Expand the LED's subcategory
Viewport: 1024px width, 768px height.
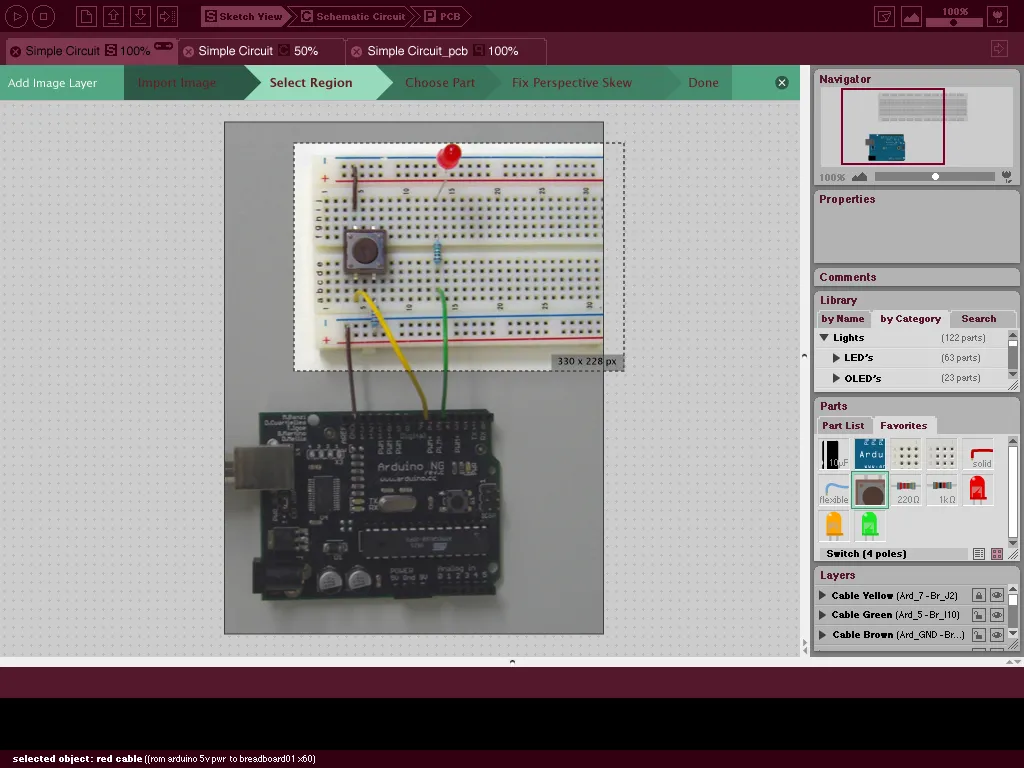point(836,358)
